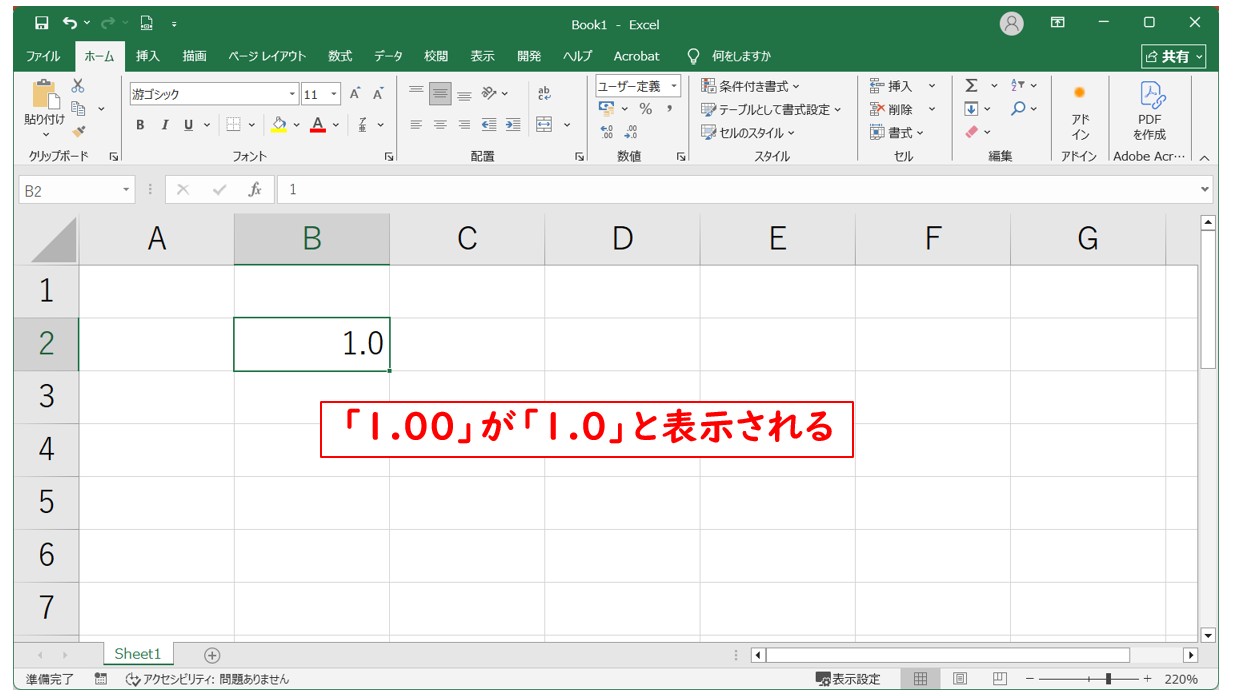Screen dimensions: 1233x698
Task: Click the Merge and Center icon
Action: coord(544,125)
